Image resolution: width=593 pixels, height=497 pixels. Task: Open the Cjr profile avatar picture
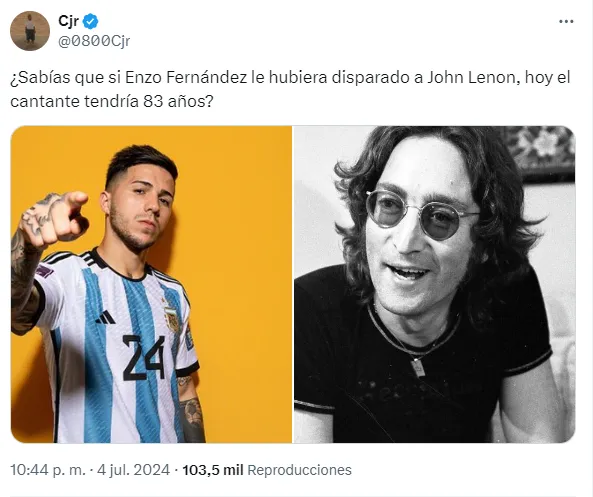click(x=30, y=31)
